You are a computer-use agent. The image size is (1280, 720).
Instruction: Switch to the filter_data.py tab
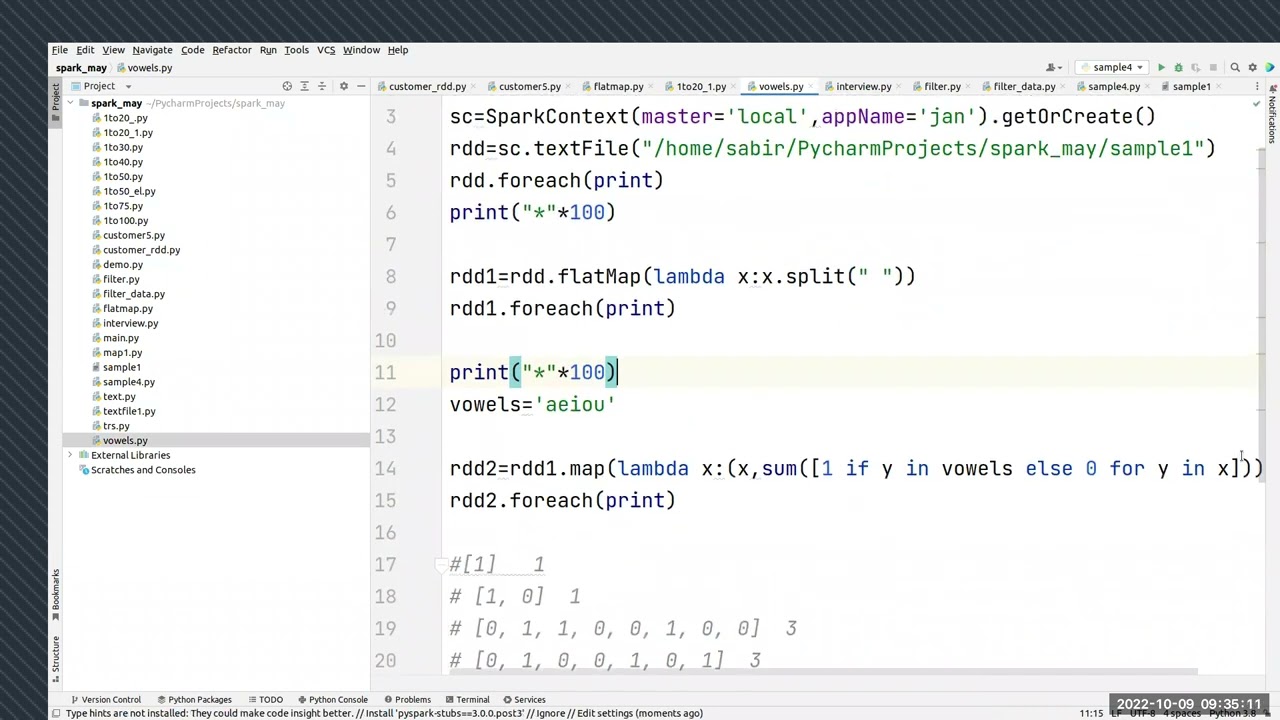click(x=1024, y=87)
